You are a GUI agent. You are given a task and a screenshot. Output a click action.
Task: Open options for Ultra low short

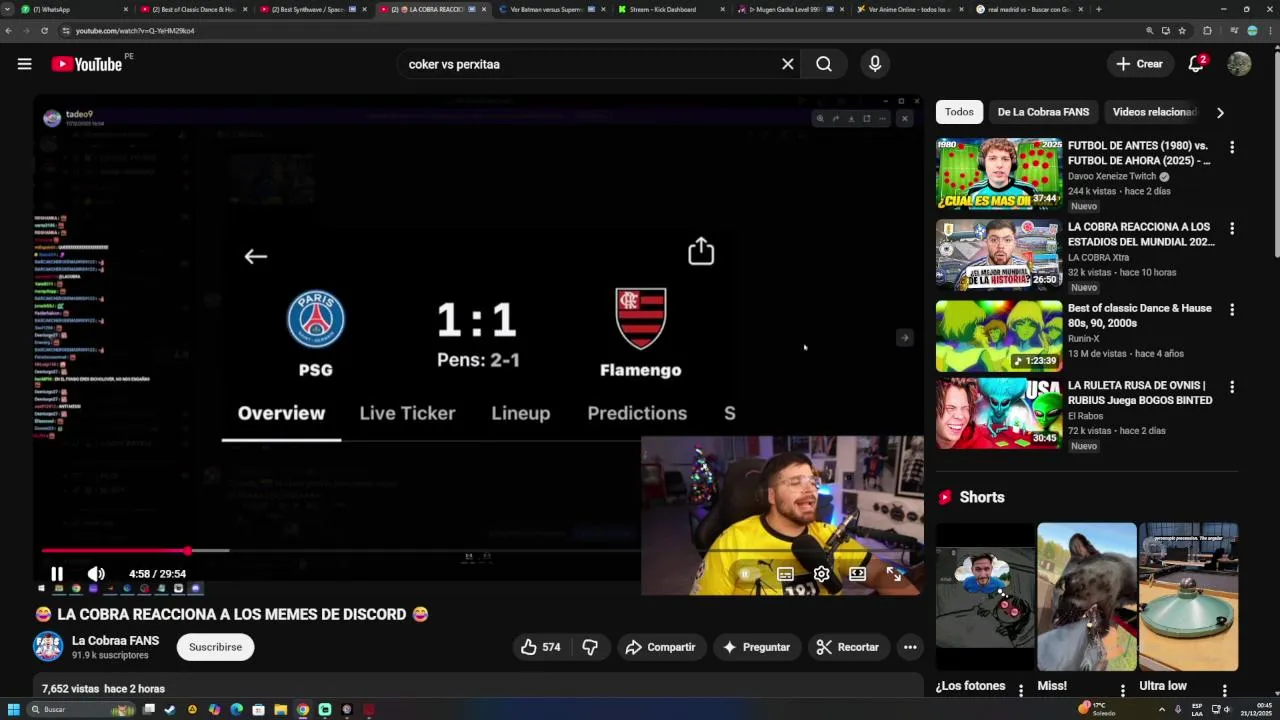tap(1225, 690)
